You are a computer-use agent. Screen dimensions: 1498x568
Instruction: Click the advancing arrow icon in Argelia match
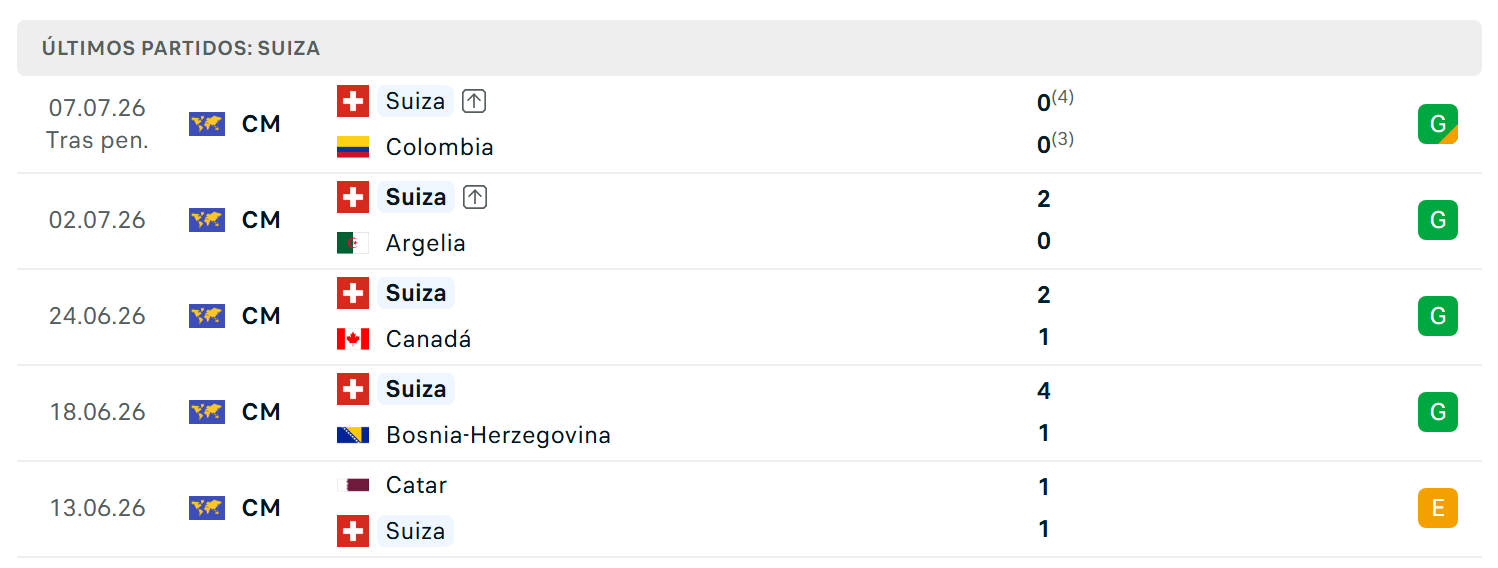click(475, 197)
